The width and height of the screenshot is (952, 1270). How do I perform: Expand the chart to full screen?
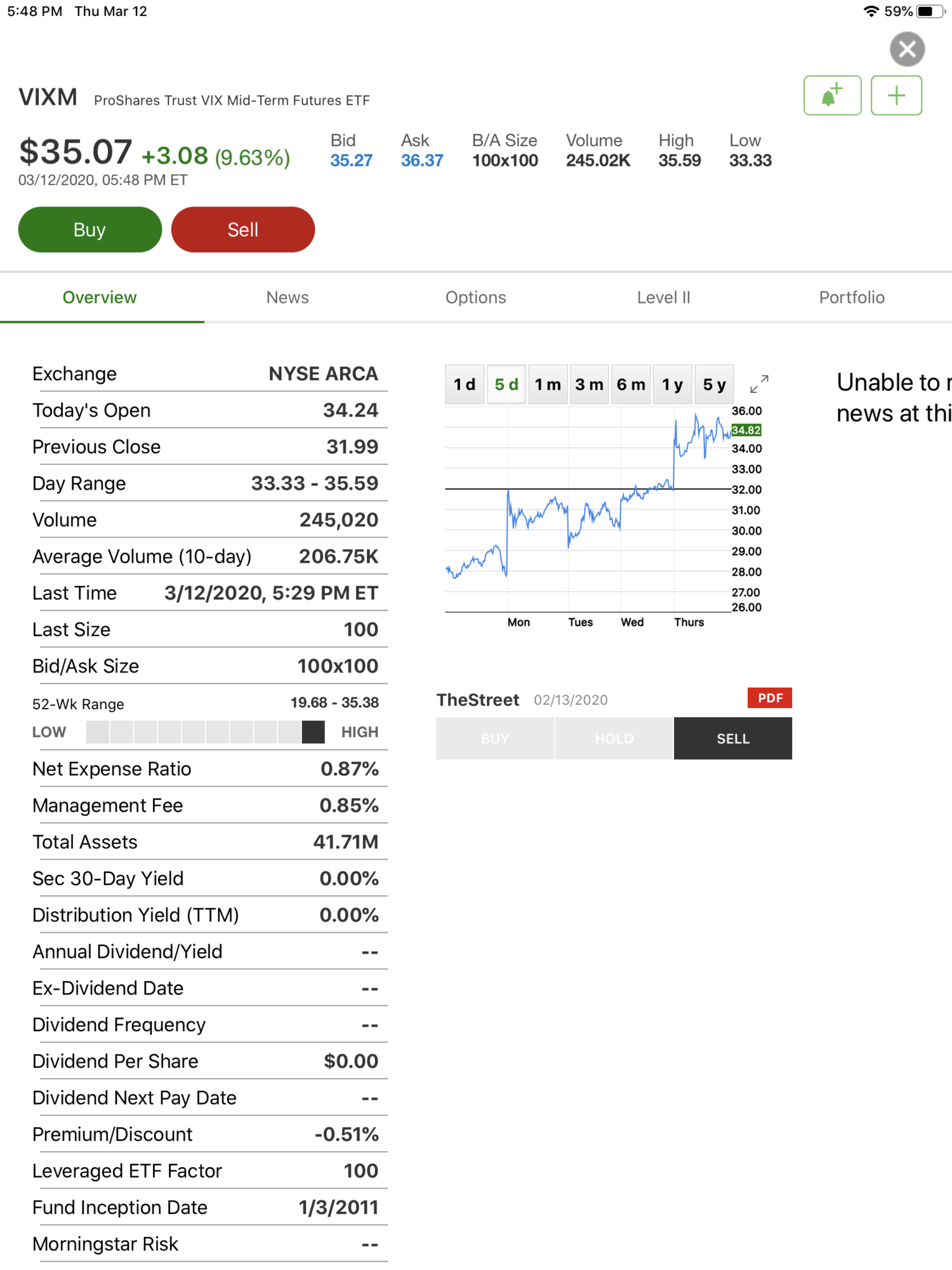[x=759, y=384]
